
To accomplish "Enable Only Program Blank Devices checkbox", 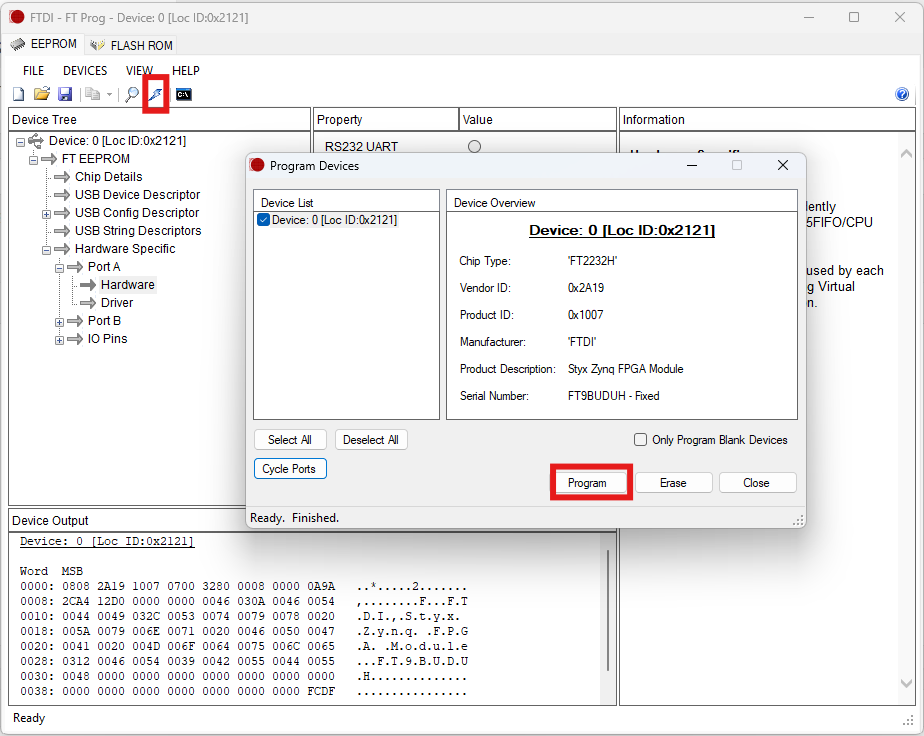I will coord(641,440).
